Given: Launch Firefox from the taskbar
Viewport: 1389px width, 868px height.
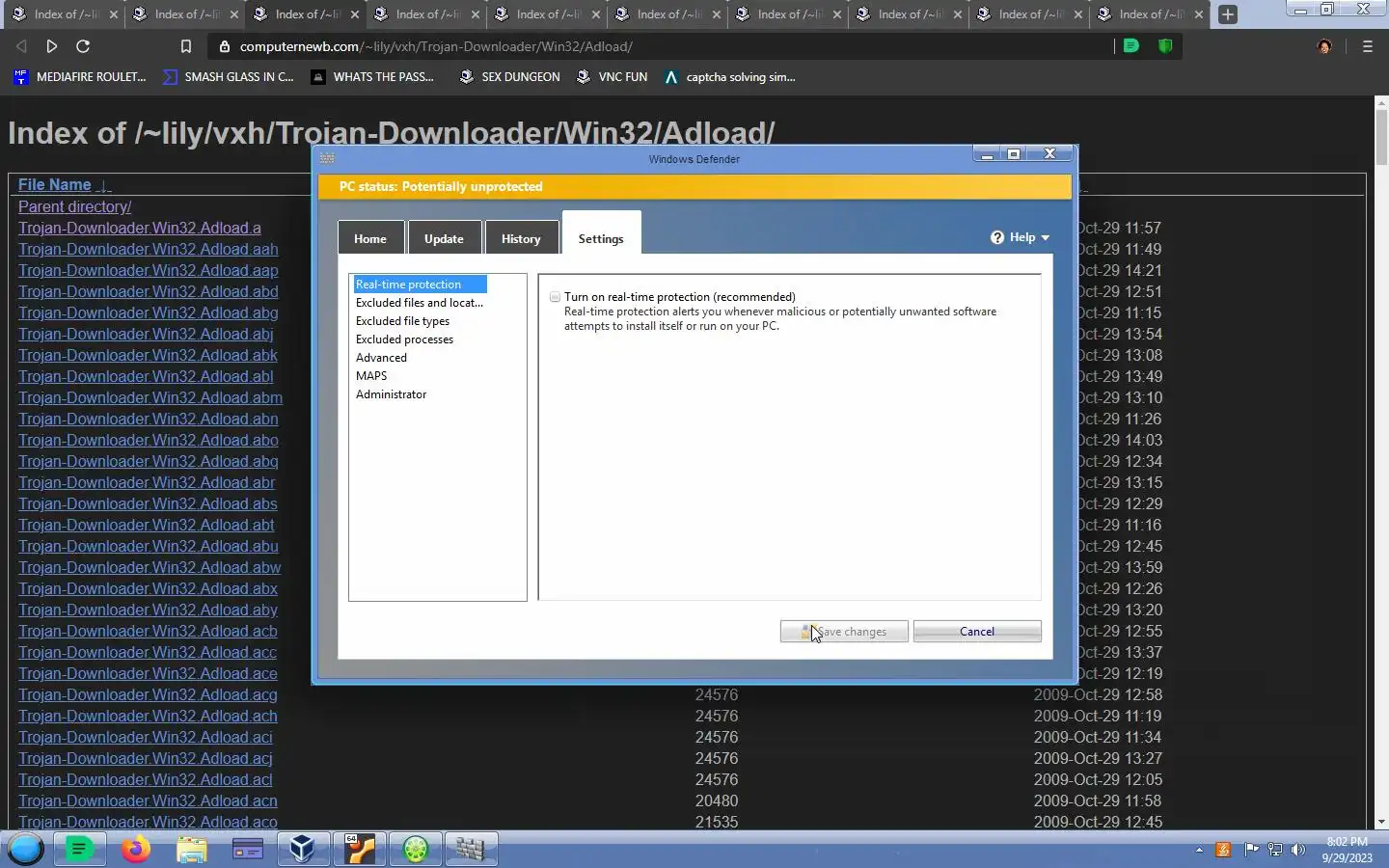Looking at the screenshot, I should coord(136,849).
